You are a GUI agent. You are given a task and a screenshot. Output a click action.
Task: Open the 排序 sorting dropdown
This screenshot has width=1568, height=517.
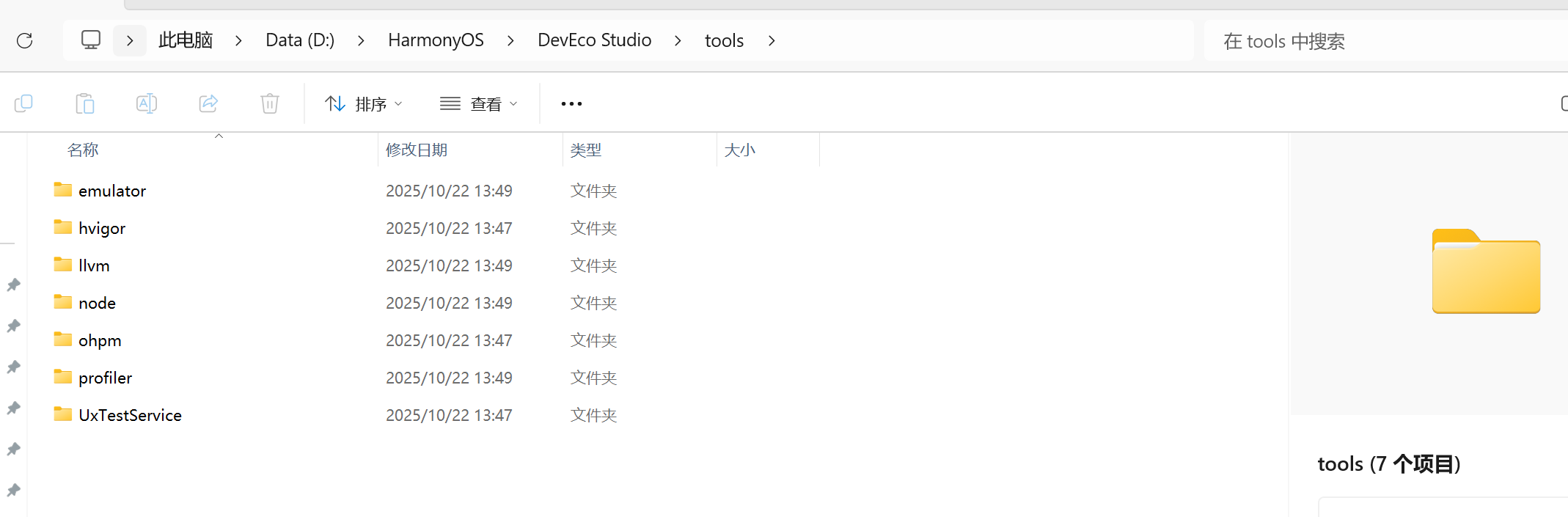363,103
